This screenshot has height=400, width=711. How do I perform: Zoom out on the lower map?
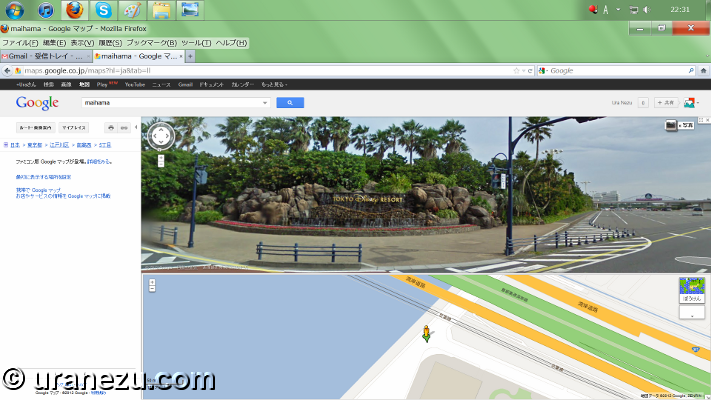click(152, 288)
